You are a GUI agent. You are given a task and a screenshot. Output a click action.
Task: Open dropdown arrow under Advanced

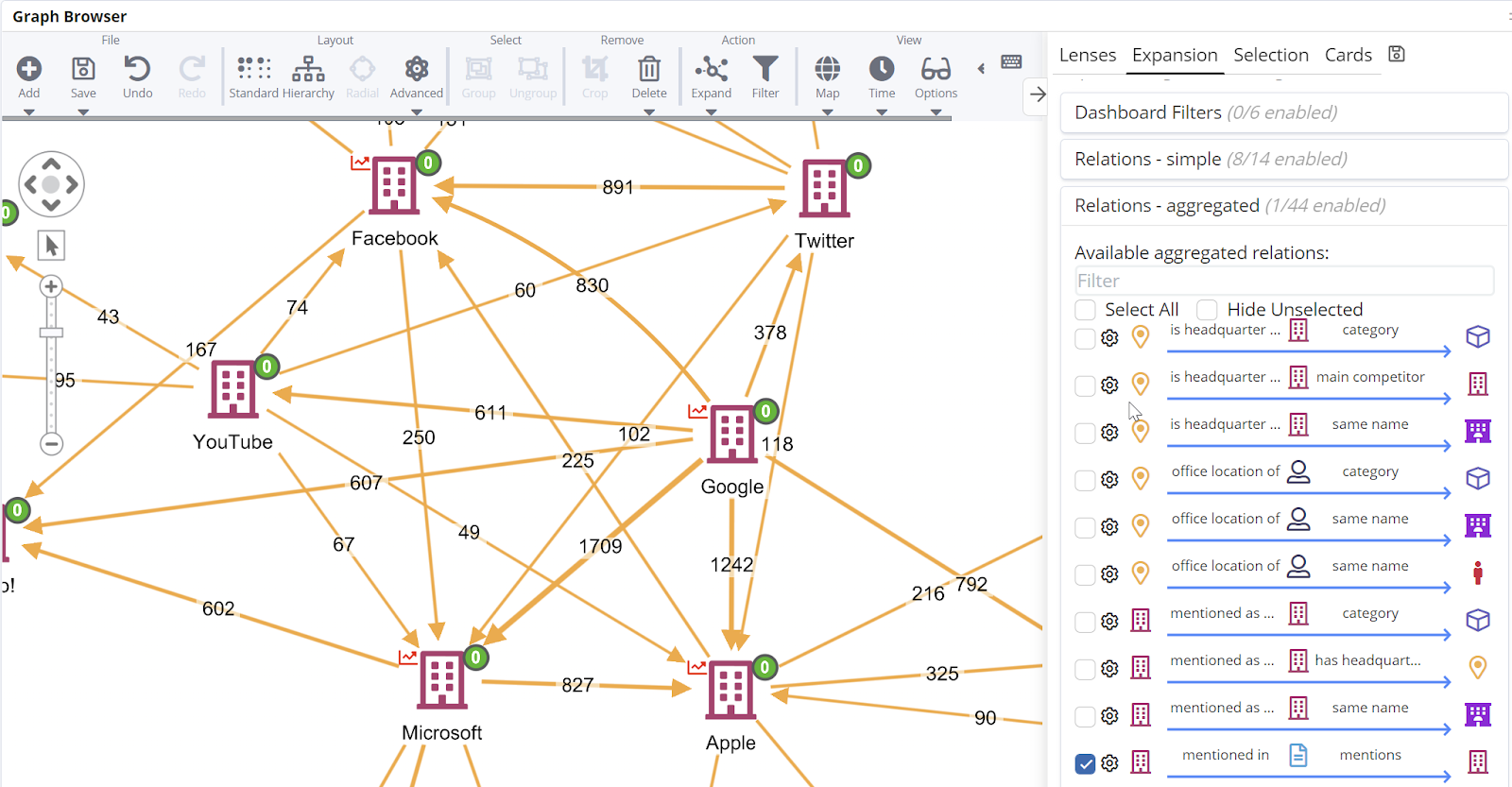[x=417, y=111]
